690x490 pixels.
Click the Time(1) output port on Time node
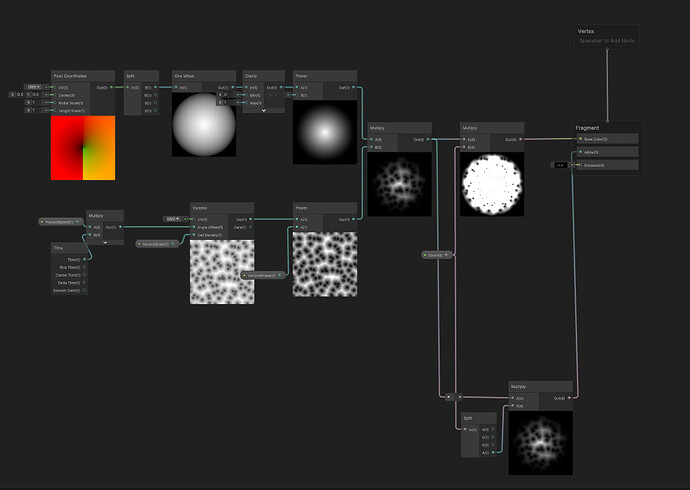click(84, 260)
